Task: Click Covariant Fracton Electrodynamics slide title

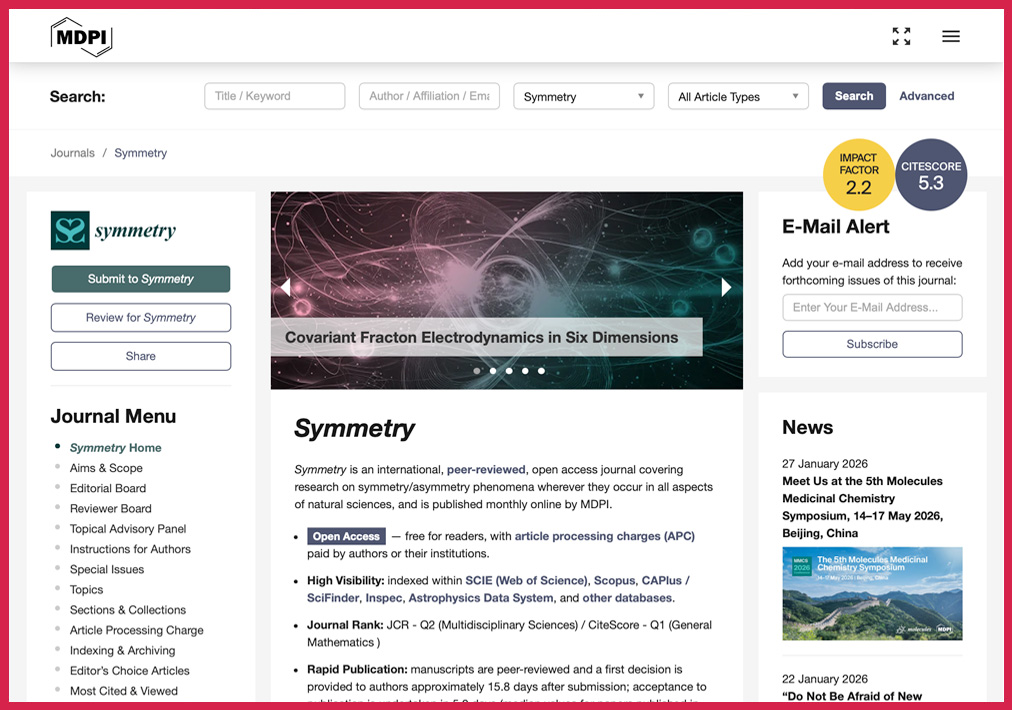Action: [x=481, y=338]
